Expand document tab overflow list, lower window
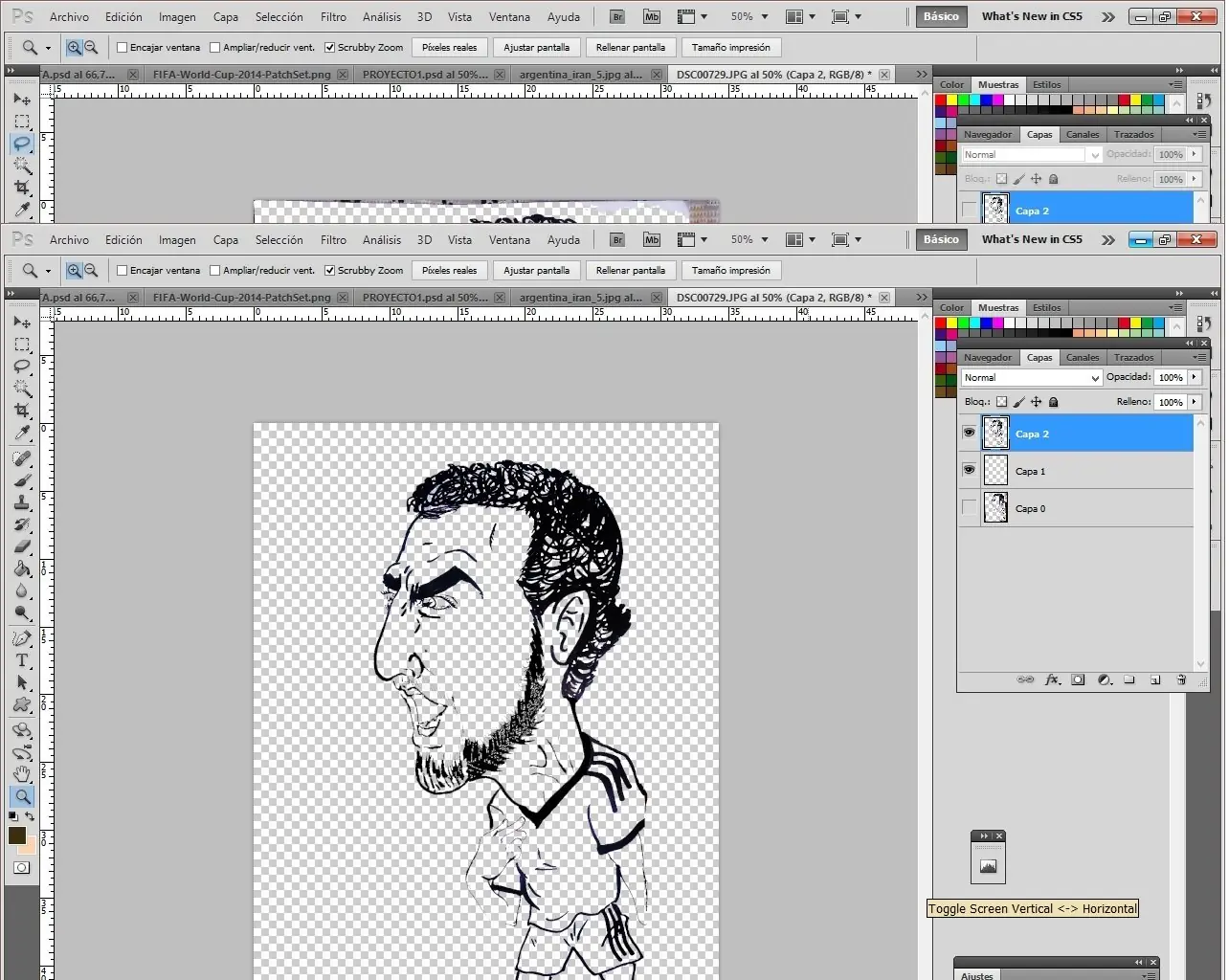Image resolution: width=1229 pixels, height=980 pixels. (921, 298)
